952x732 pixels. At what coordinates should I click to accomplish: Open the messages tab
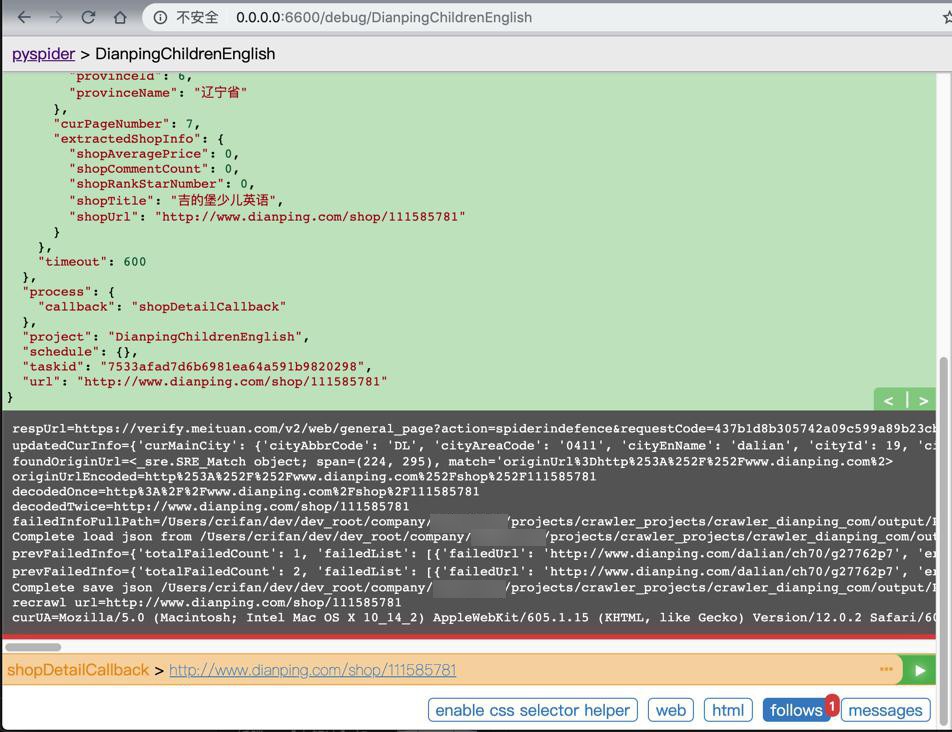[x=885, y=710]
